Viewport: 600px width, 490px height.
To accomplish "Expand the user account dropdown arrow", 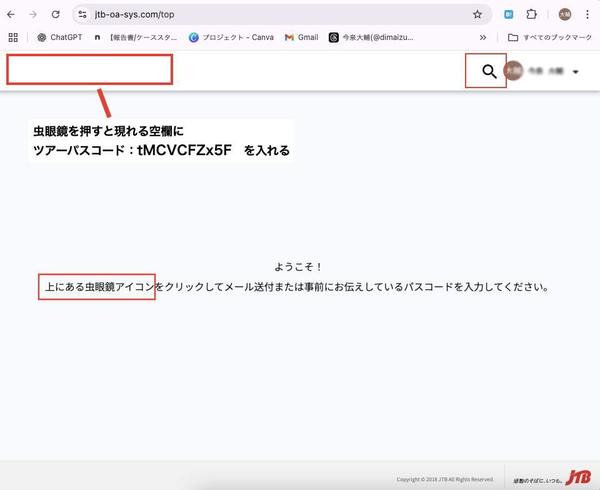I will [575, 72].
